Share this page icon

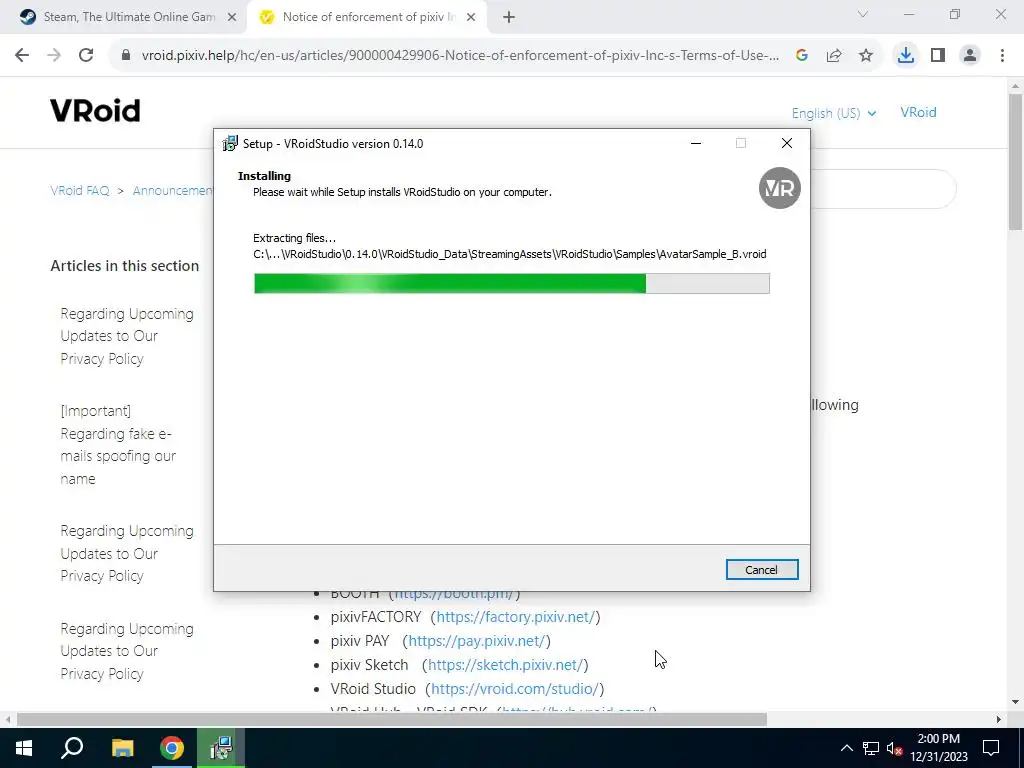834,56
